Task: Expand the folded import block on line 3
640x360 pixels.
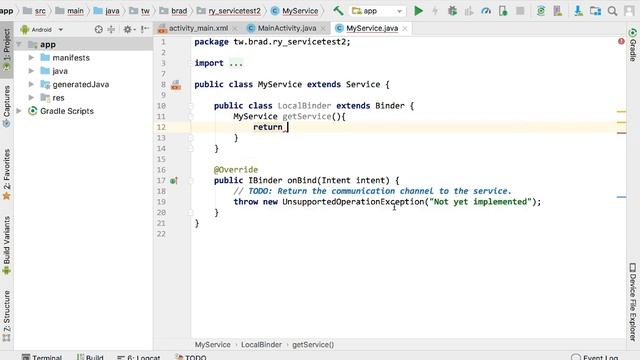Action: [x=236, y=63]
